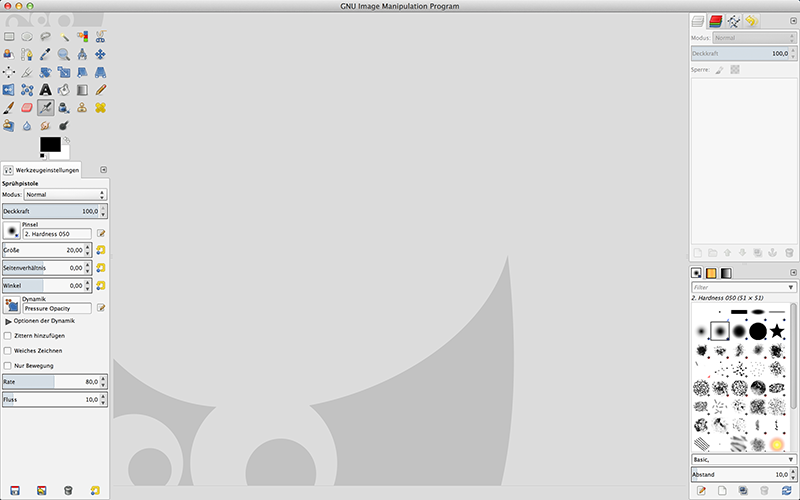Select the Text tool
Image resolution: width=800 pixels, height=500 pixels.
tap(45, 90)
